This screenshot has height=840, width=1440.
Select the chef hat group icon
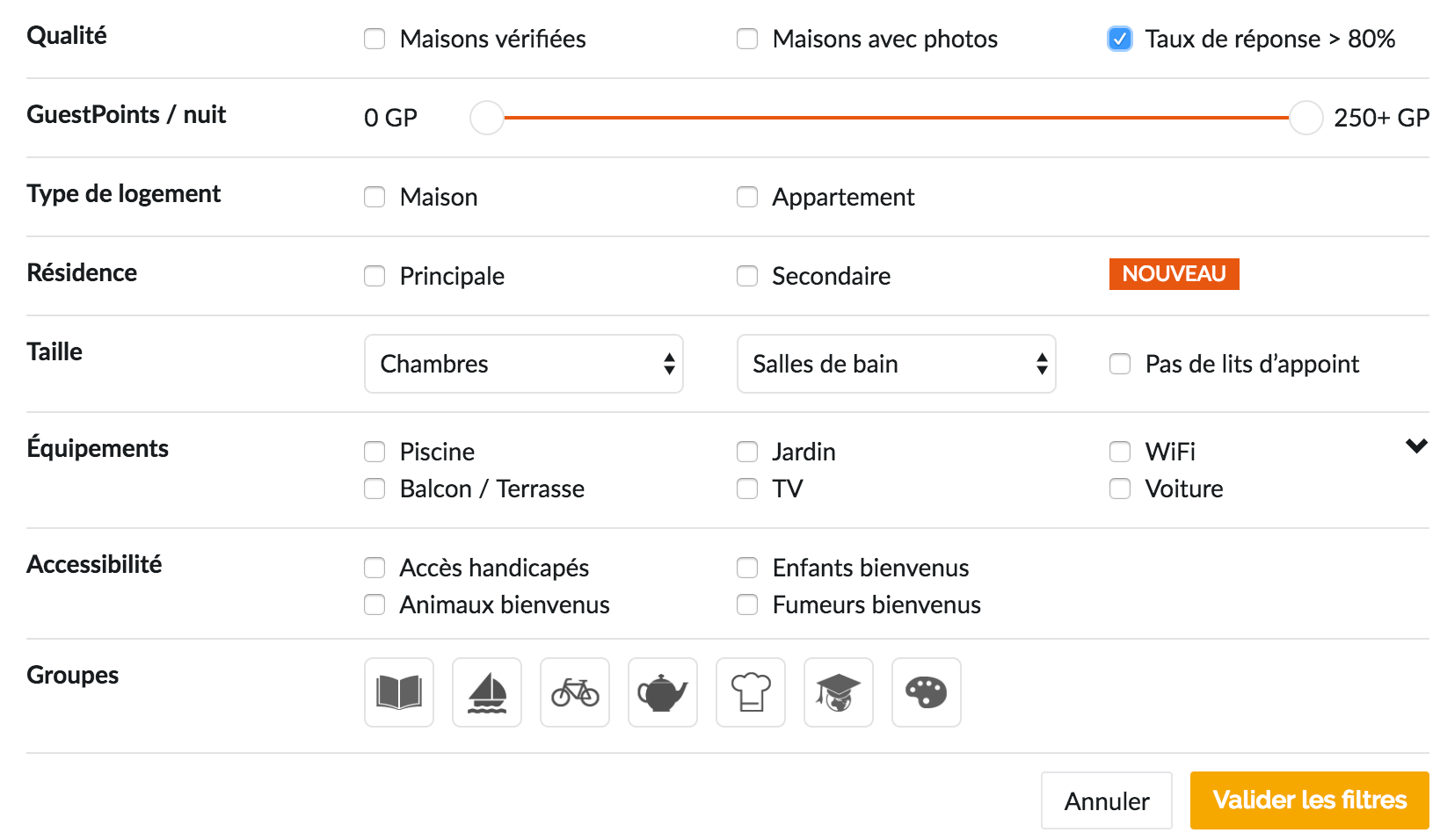pos(751,692)
